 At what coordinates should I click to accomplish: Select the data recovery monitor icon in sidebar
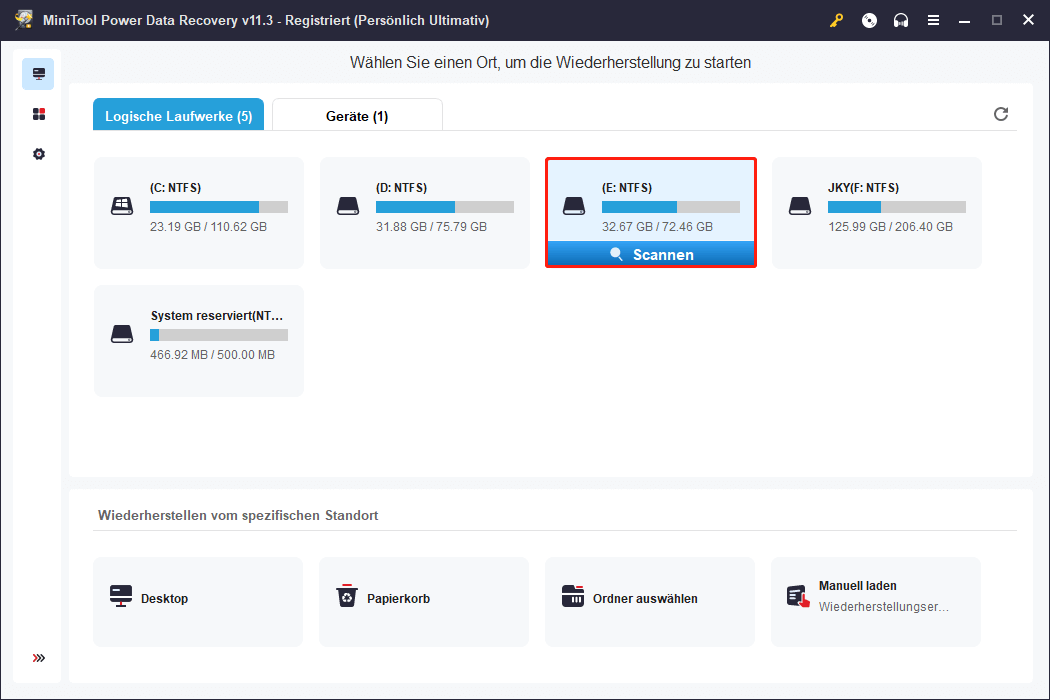point(38,73)
